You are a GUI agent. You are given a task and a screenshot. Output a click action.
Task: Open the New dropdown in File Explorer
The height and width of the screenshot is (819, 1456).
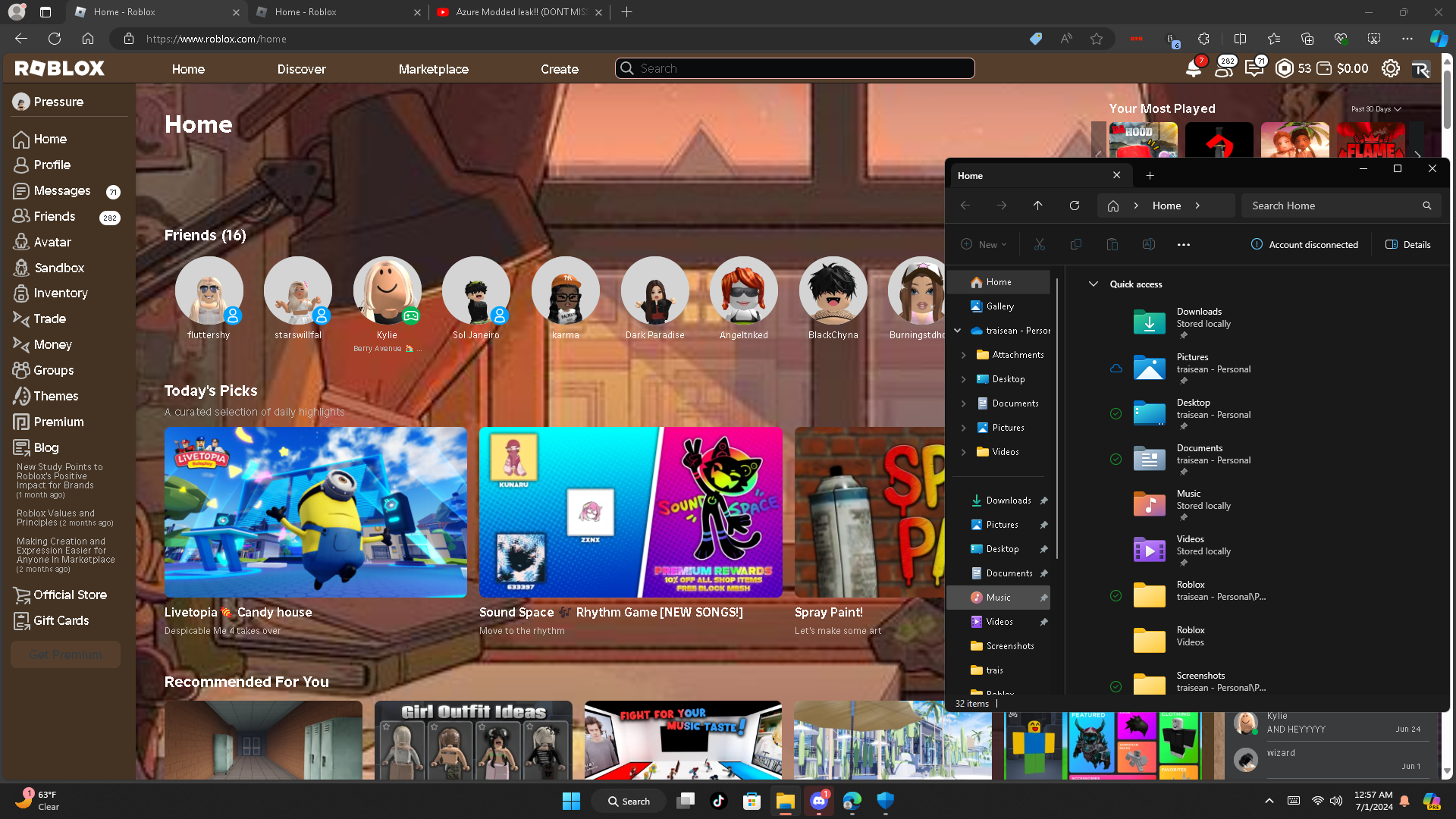coord(984,245)
